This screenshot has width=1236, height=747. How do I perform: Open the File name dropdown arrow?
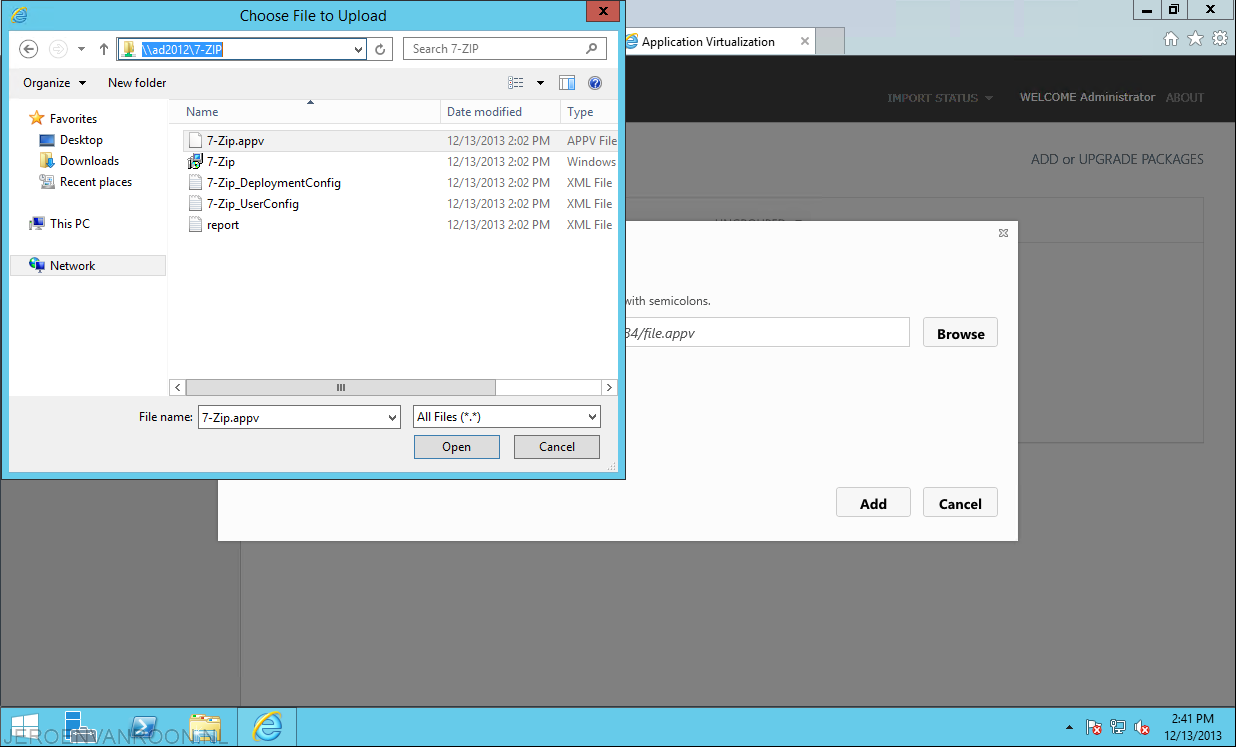click(392, 418)
